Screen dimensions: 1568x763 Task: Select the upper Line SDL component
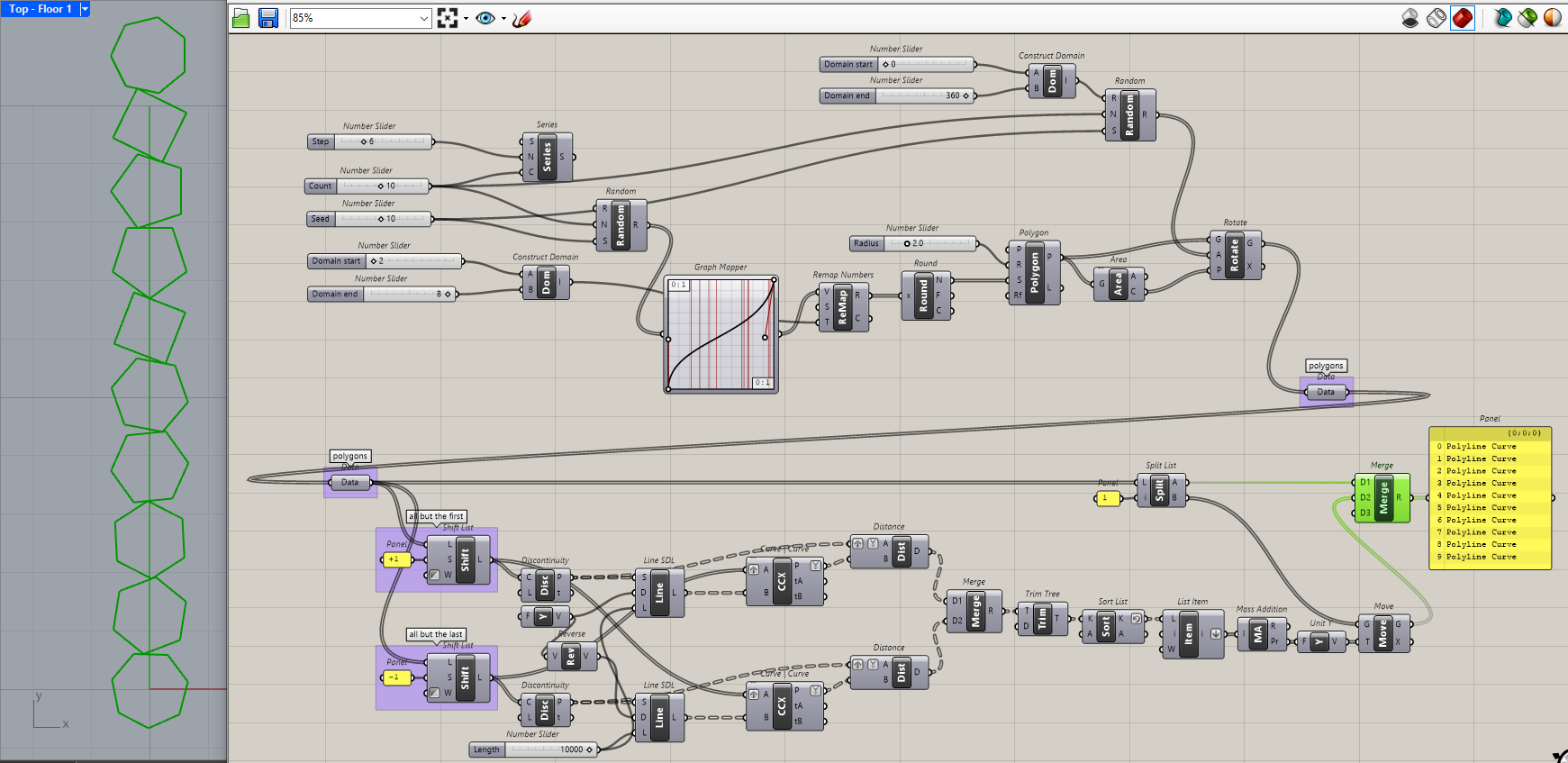click(x=659, y=593)
